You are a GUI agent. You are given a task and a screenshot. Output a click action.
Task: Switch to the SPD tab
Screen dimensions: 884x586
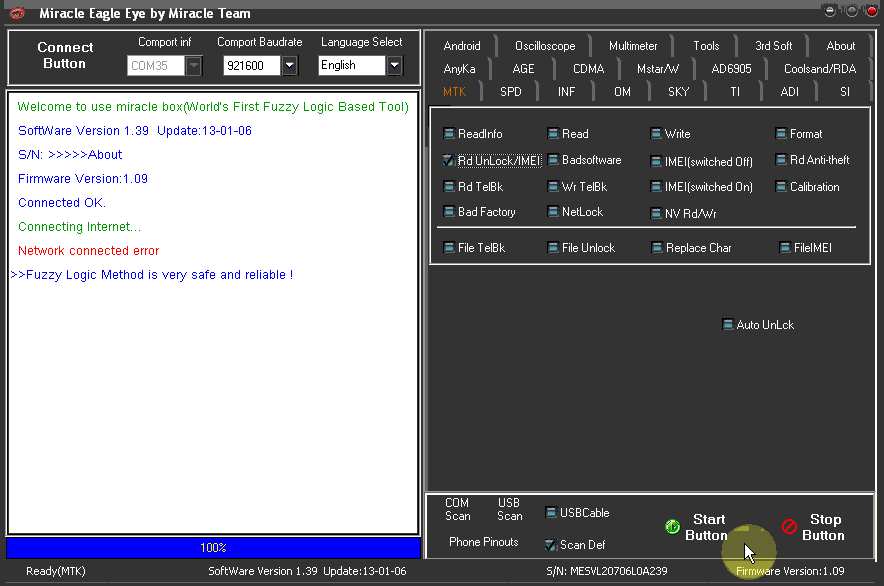click(x=511, y=92)
